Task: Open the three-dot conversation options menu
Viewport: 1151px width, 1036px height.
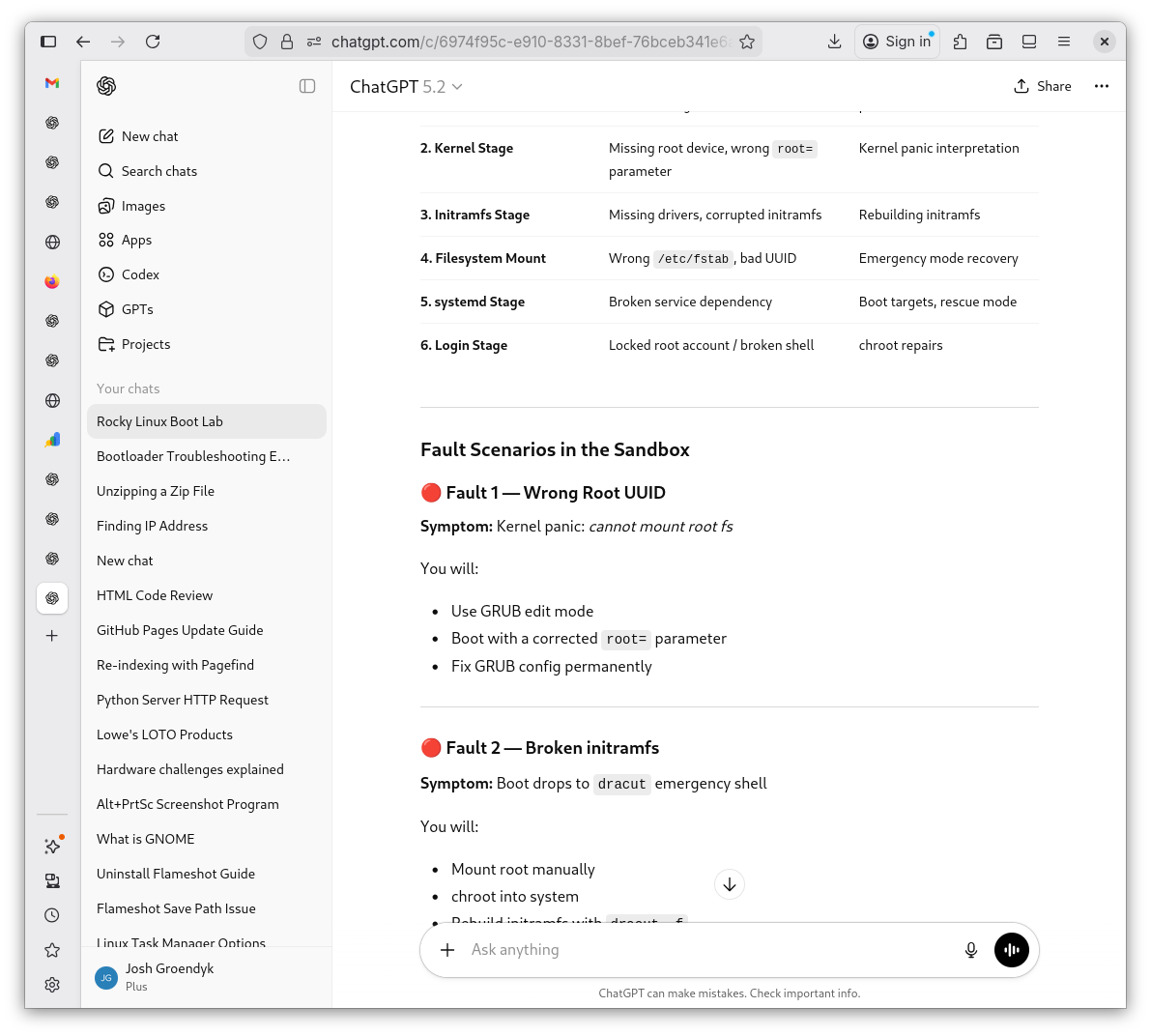Action: (x=1101, y=86)
